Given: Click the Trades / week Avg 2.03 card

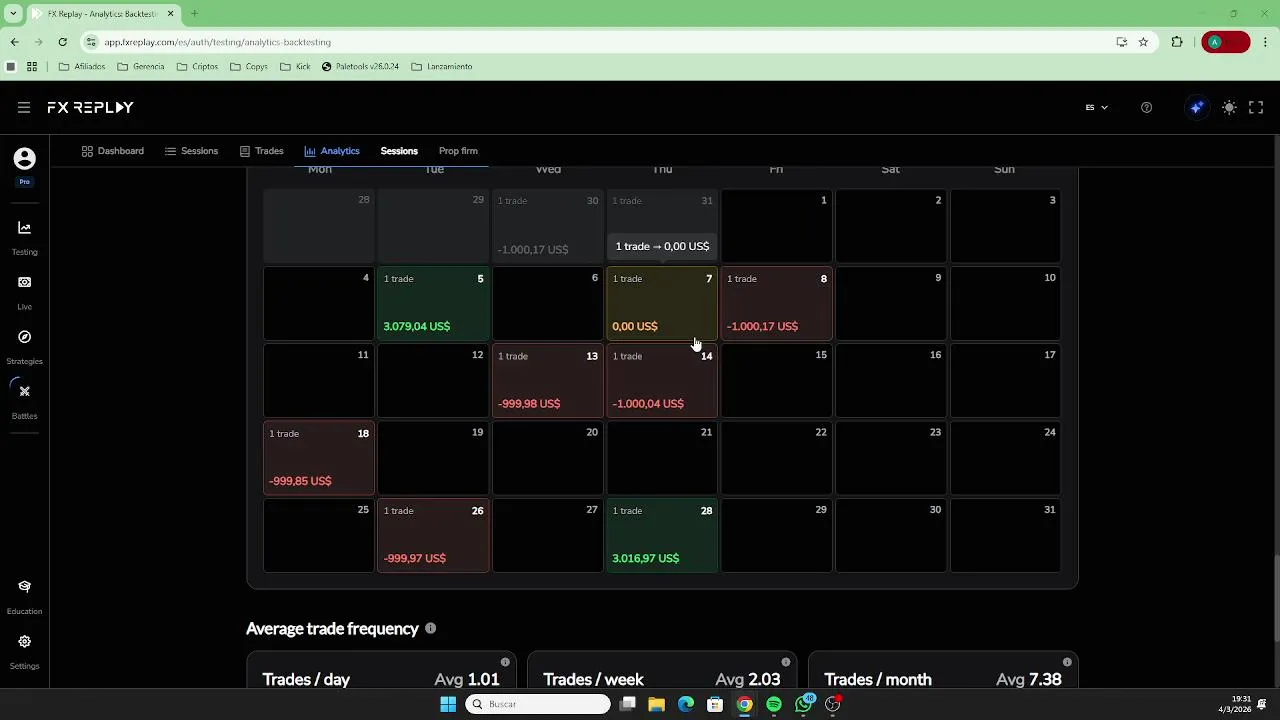Looking at the screenshot, I should (x=662, y=670).
